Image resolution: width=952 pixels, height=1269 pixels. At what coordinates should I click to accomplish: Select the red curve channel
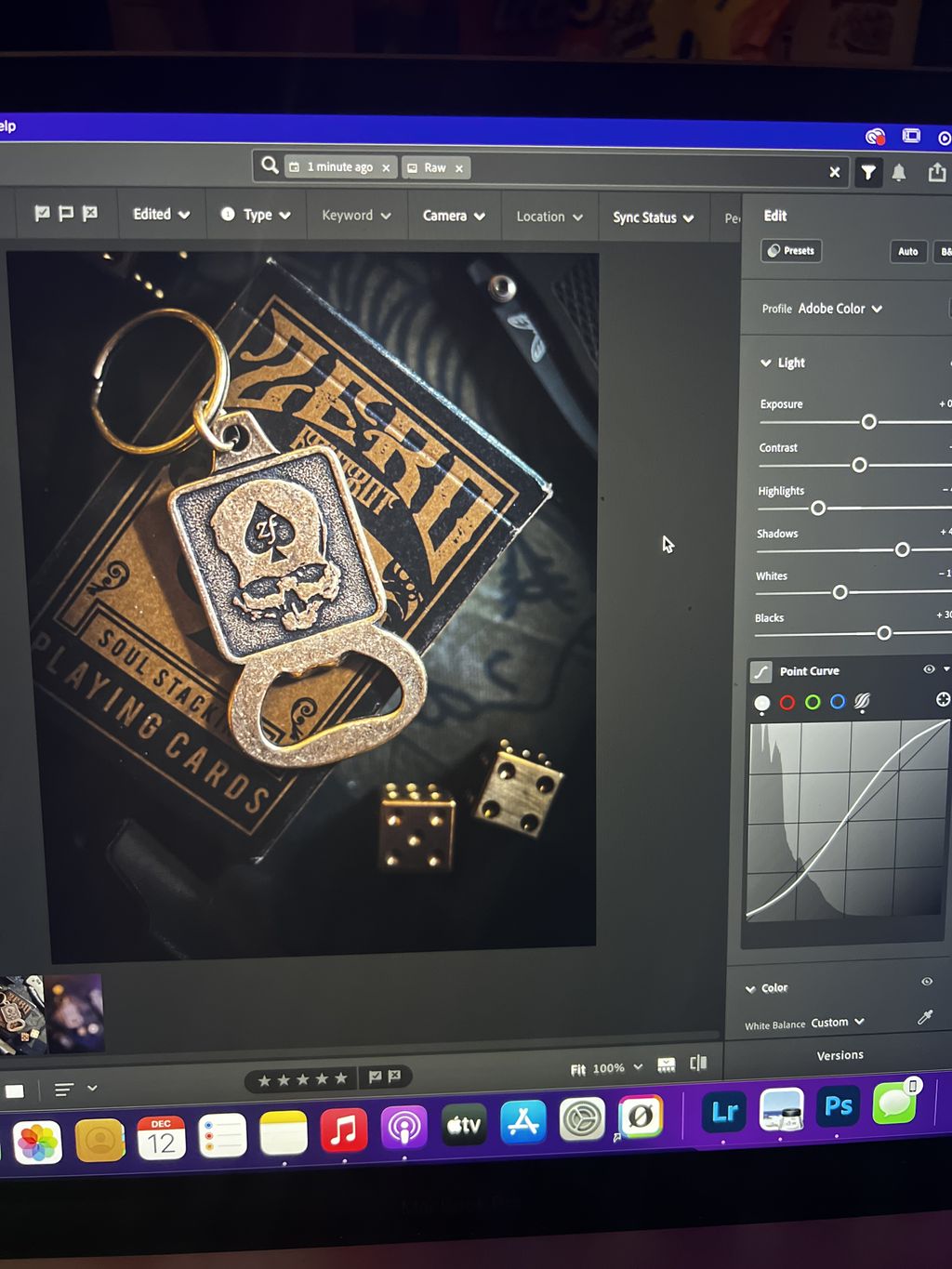pos(787,703)
